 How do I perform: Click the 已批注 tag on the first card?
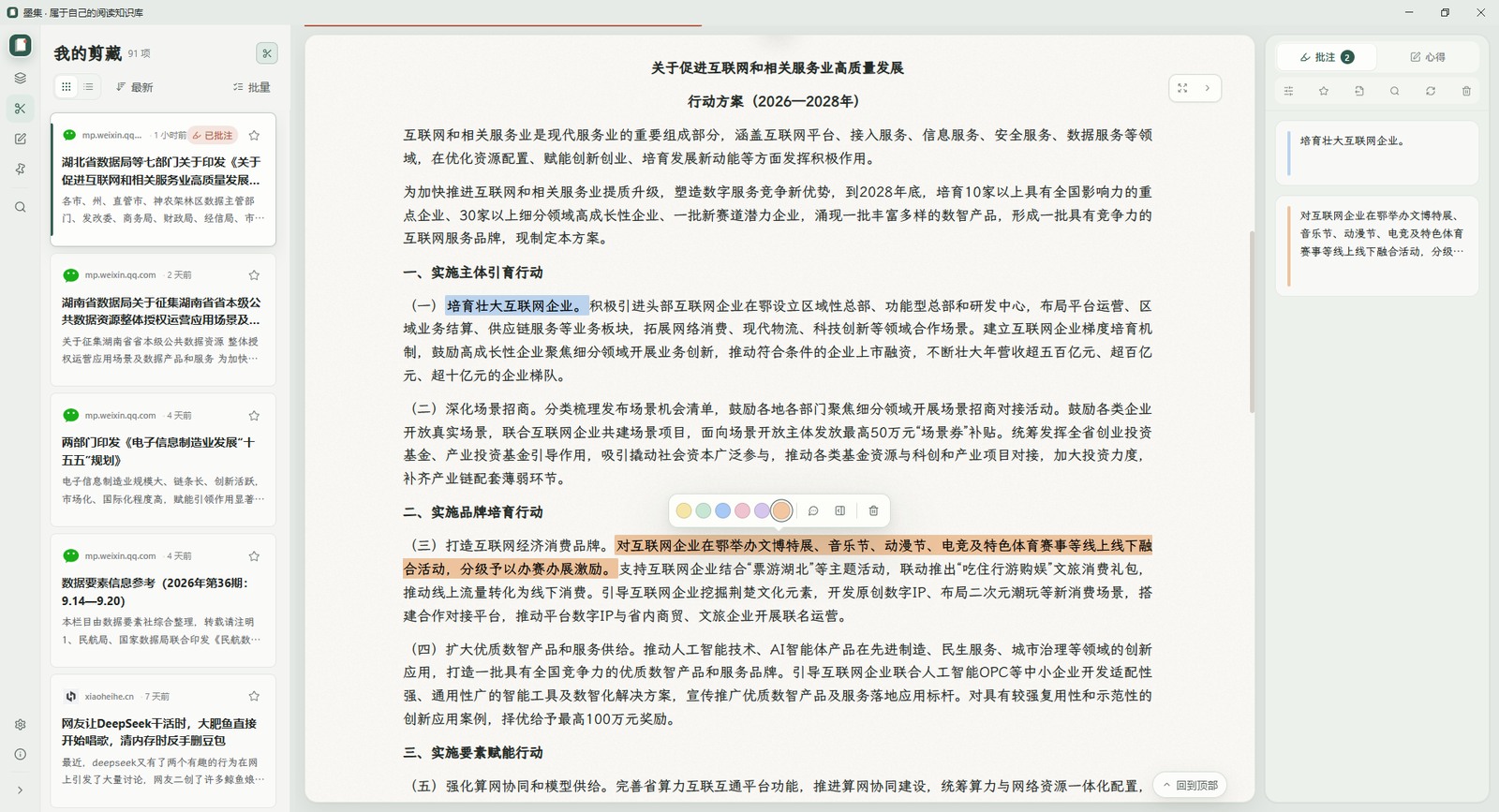tap(213, 135)
